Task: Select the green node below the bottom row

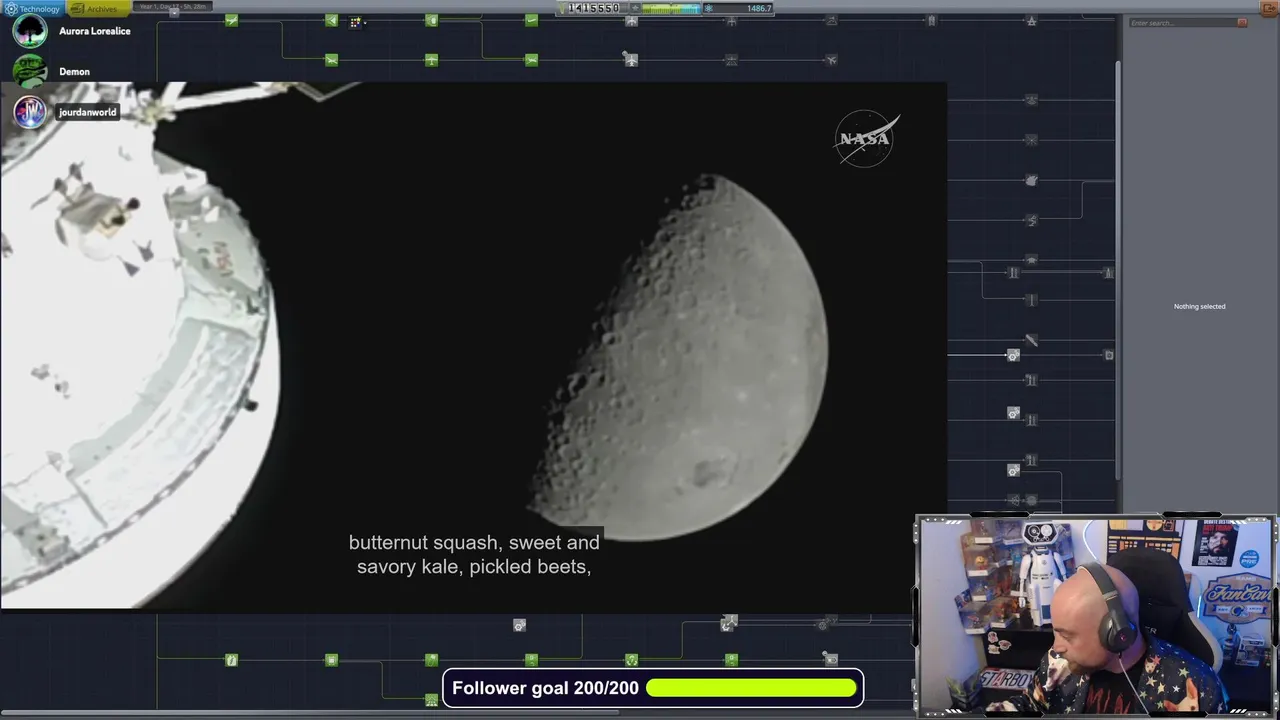Action: click(x=431, y=700)
